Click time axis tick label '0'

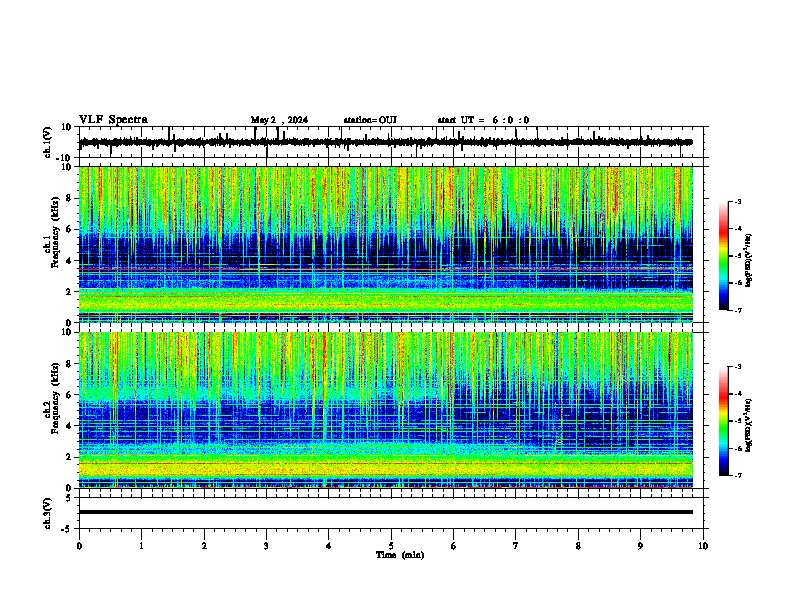coord(79,546)
